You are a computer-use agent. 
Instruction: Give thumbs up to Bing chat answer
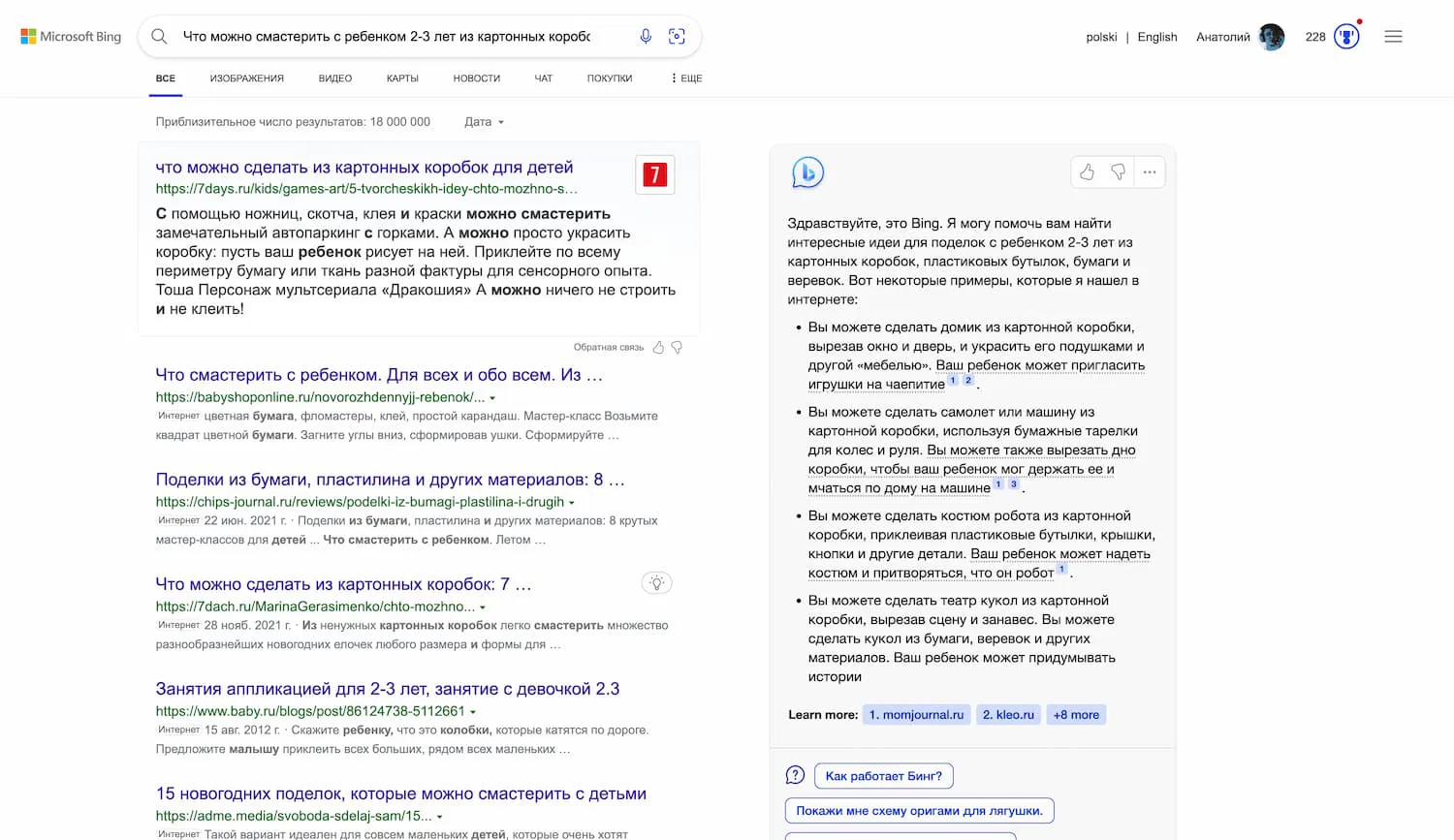coord(1088,171)
